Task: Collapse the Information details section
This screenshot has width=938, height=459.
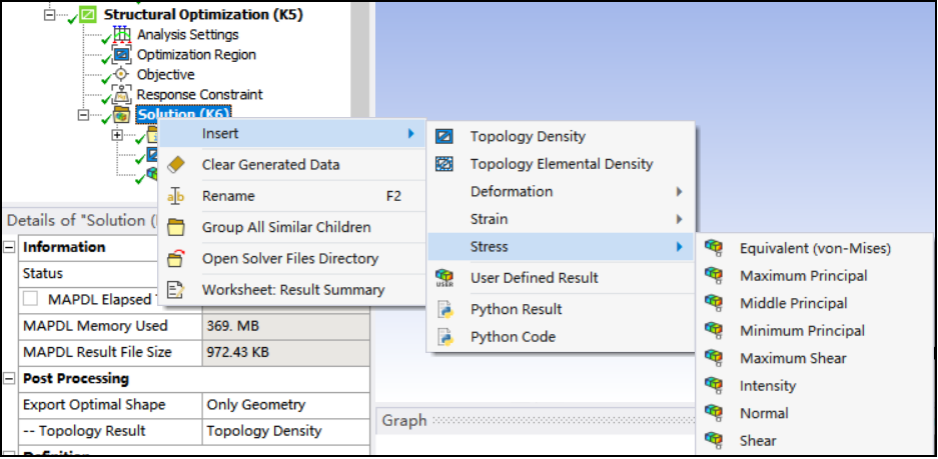Action: click(10, 247)
